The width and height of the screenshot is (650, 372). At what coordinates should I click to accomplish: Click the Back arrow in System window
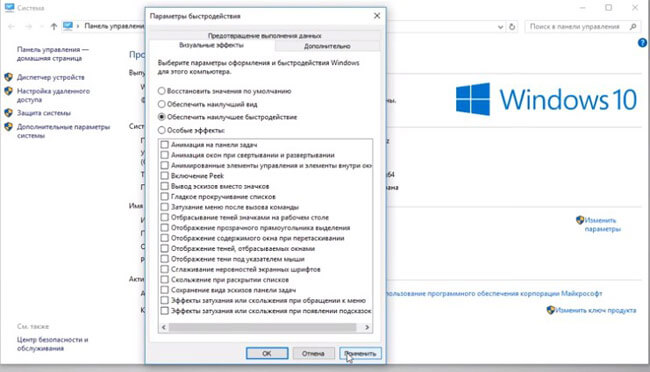(12, 27)
